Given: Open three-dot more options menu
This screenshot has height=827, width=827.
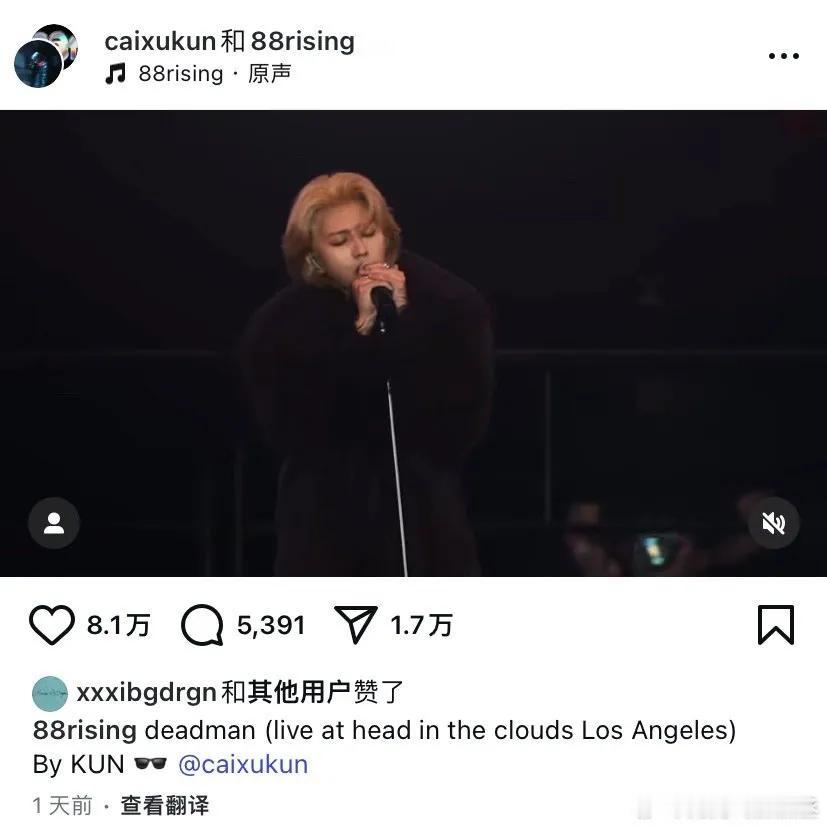Looking at the screenshot, I should coord(783,56).
